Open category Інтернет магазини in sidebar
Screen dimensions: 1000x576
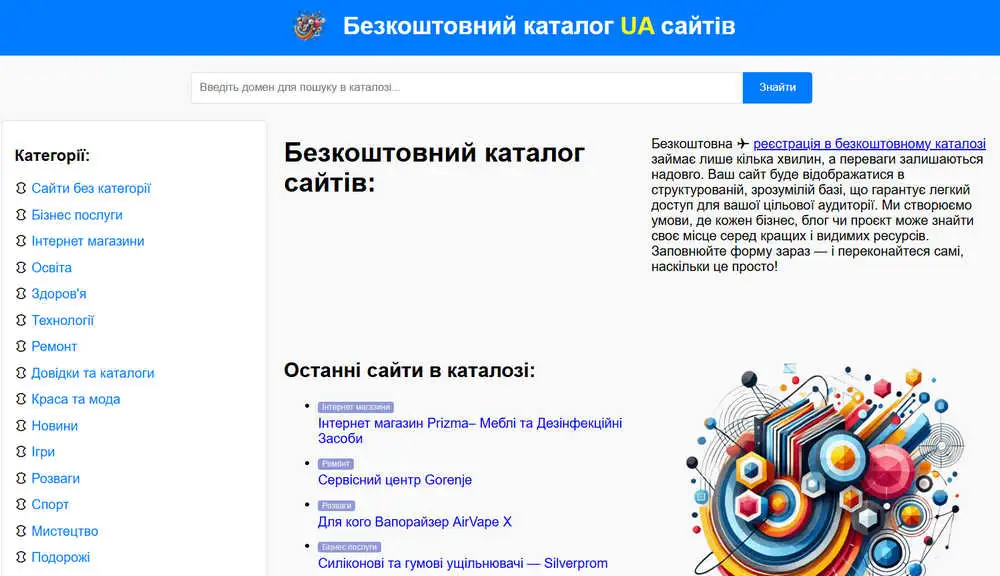click(x=87, y=241)
